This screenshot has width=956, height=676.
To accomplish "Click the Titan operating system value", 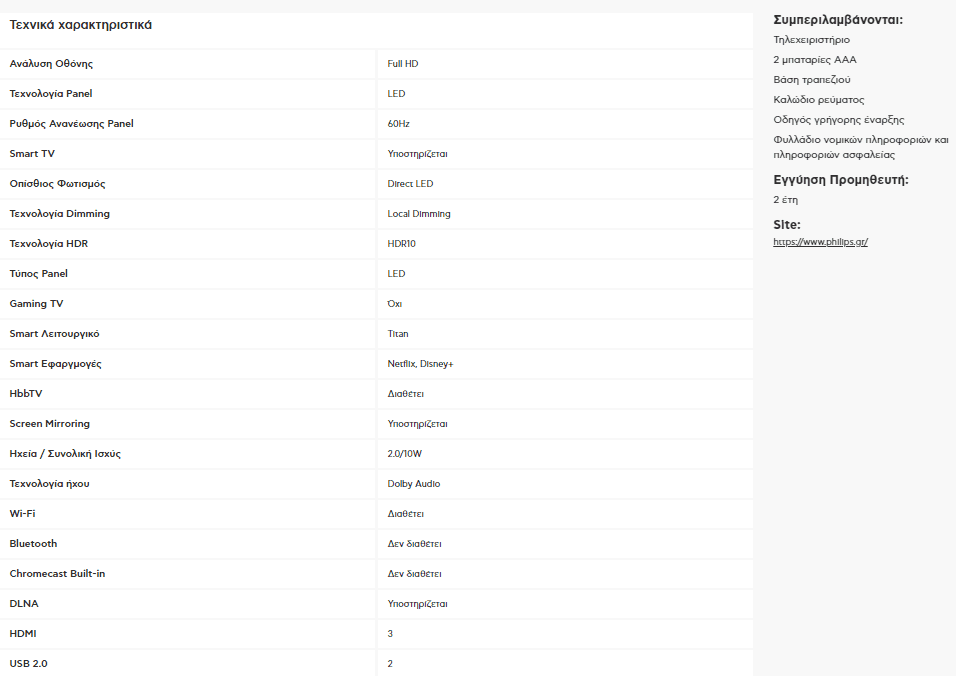I will [398, 334].
